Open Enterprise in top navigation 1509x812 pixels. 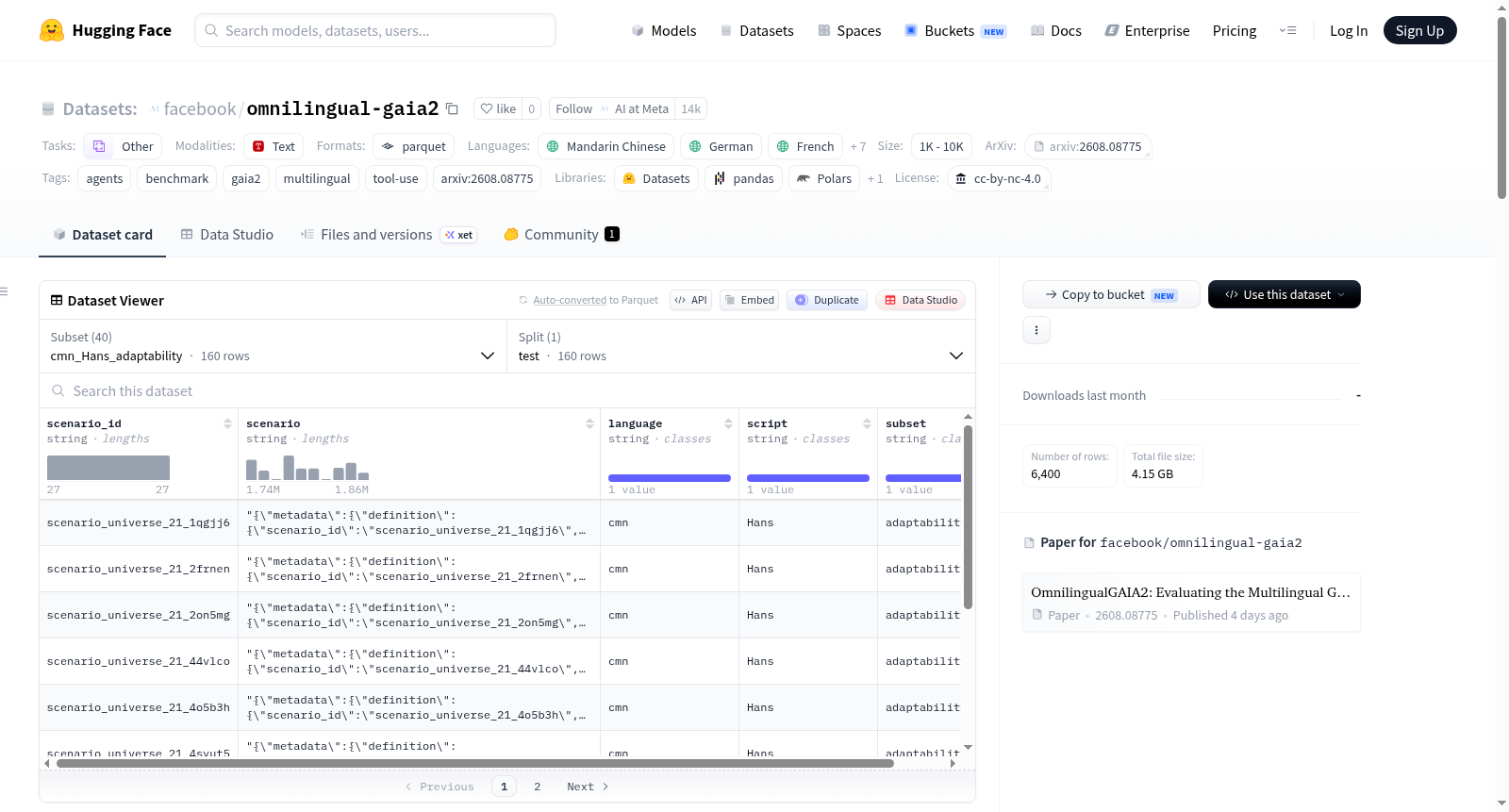pyautogui.click(x=1148, y=30)
